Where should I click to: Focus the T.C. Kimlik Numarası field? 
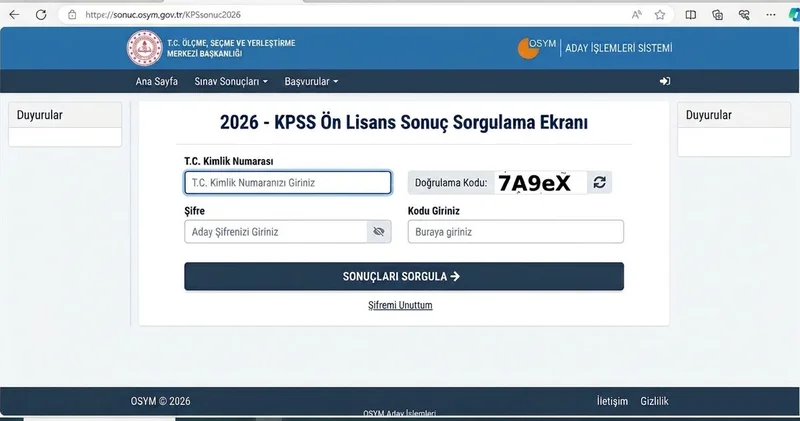[288, 183]
